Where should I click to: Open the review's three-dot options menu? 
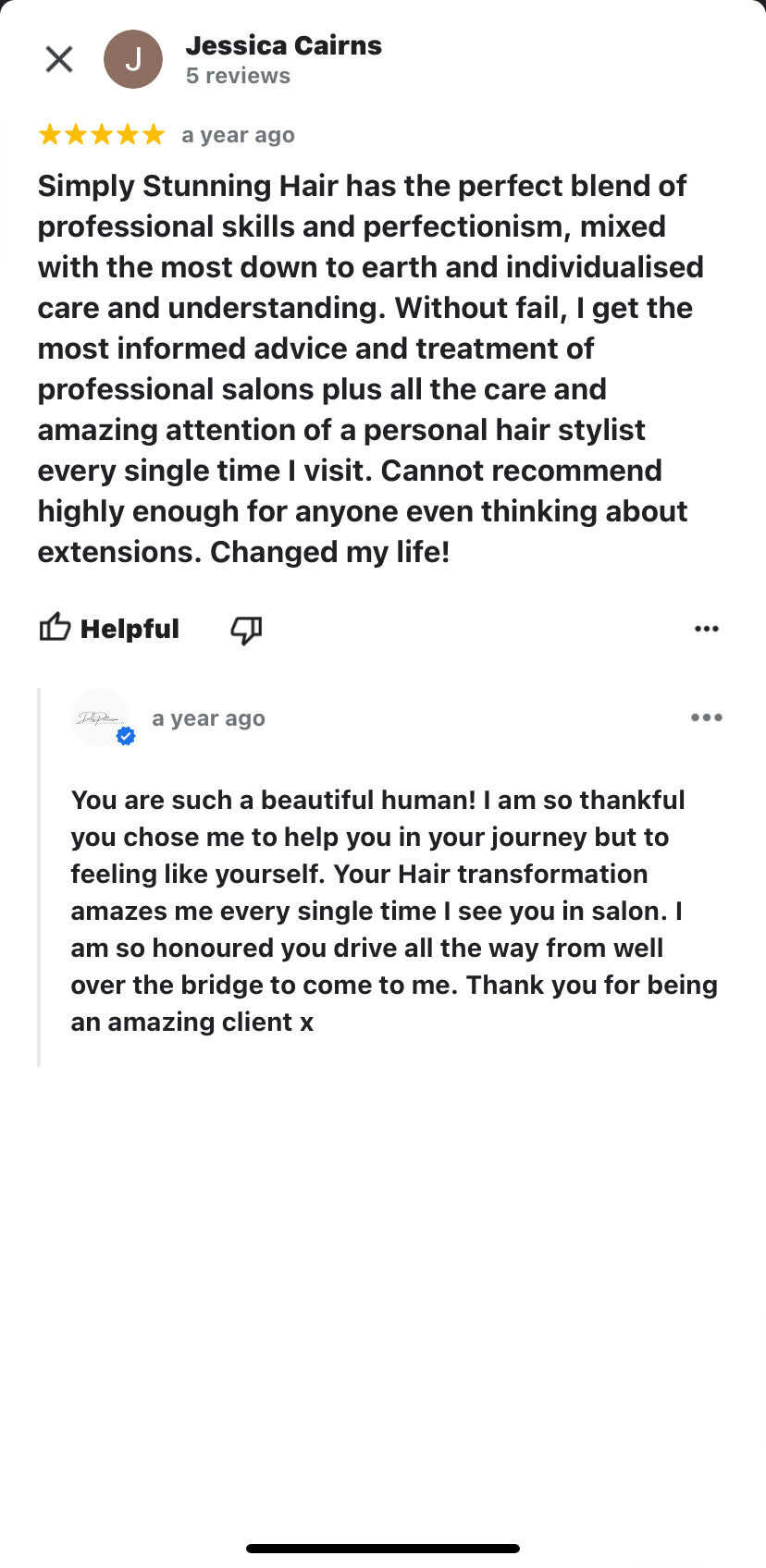[706, 629]
